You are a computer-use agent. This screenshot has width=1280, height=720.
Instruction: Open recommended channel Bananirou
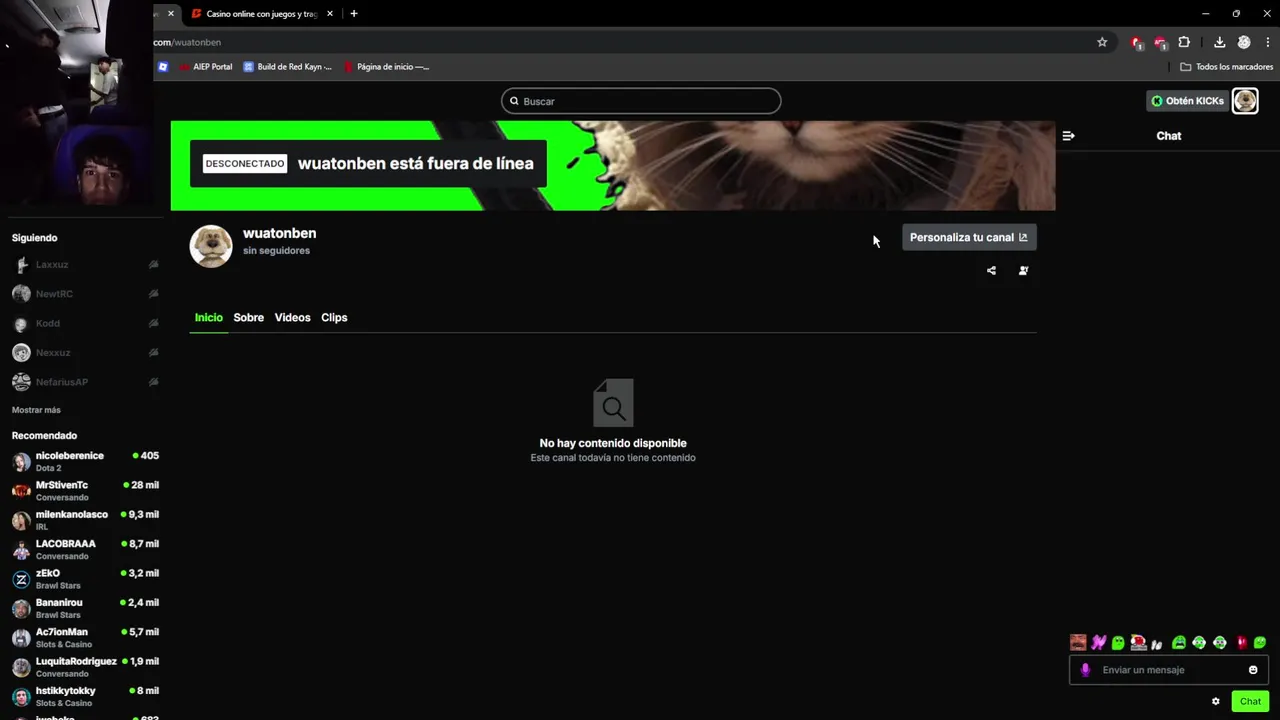tap(85, 608)
